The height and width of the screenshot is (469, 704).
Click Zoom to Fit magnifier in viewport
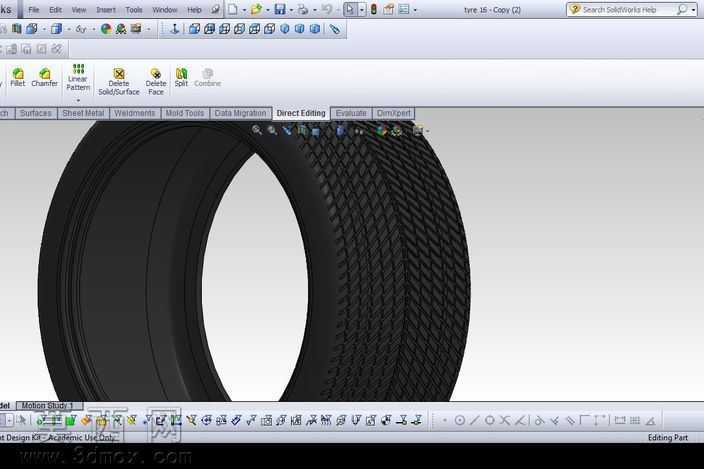click(x=257, y=130)
